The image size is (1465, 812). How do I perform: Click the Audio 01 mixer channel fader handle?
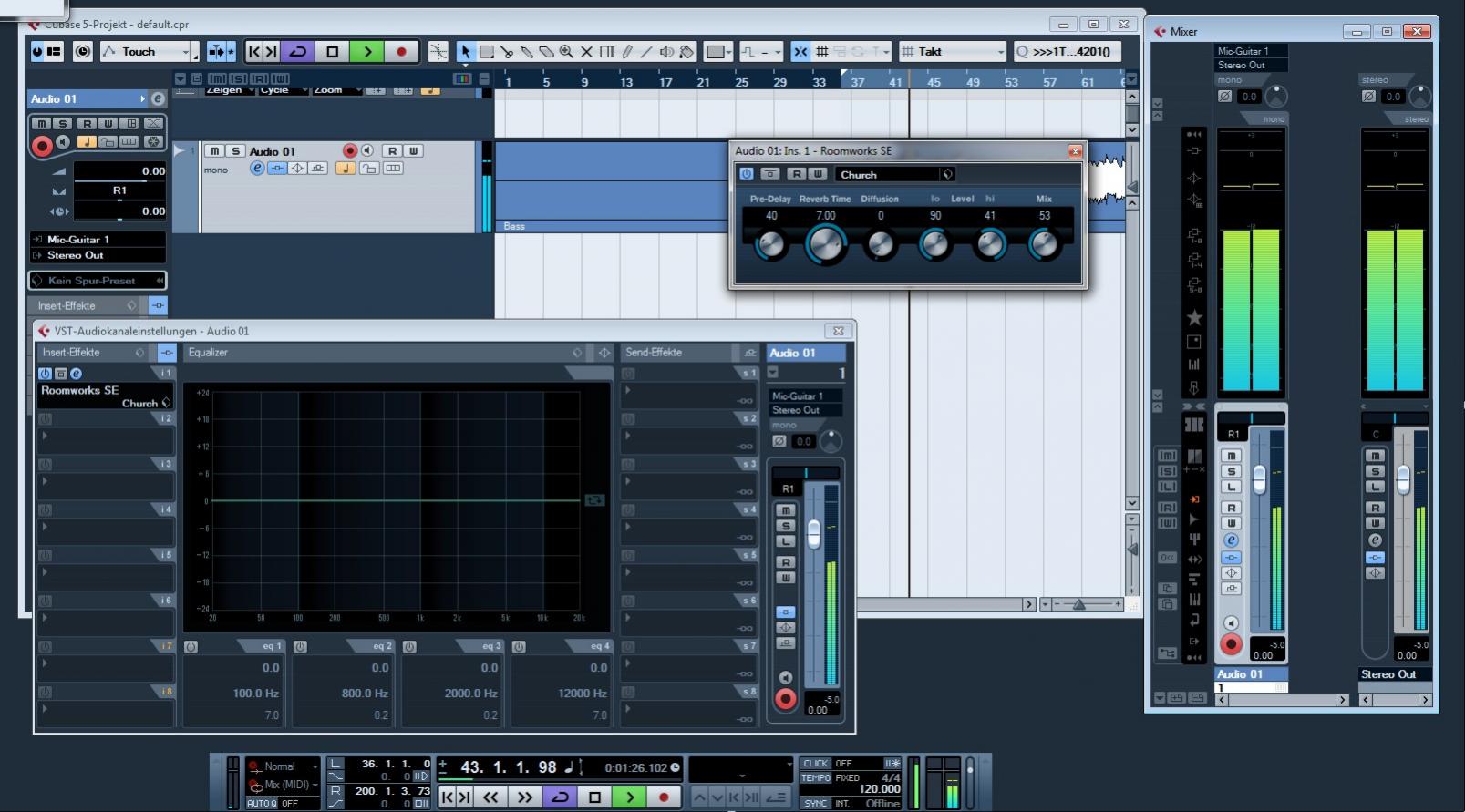point(1259,478)
